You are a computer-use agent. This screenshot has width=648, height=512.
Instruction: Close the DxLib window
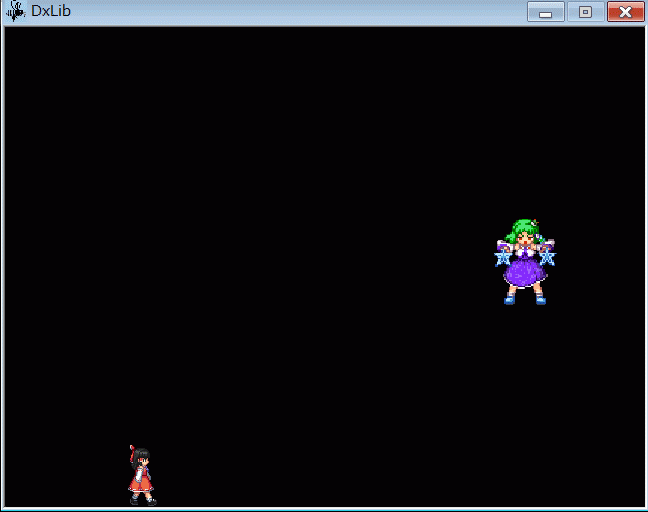(x=625, y=12)
